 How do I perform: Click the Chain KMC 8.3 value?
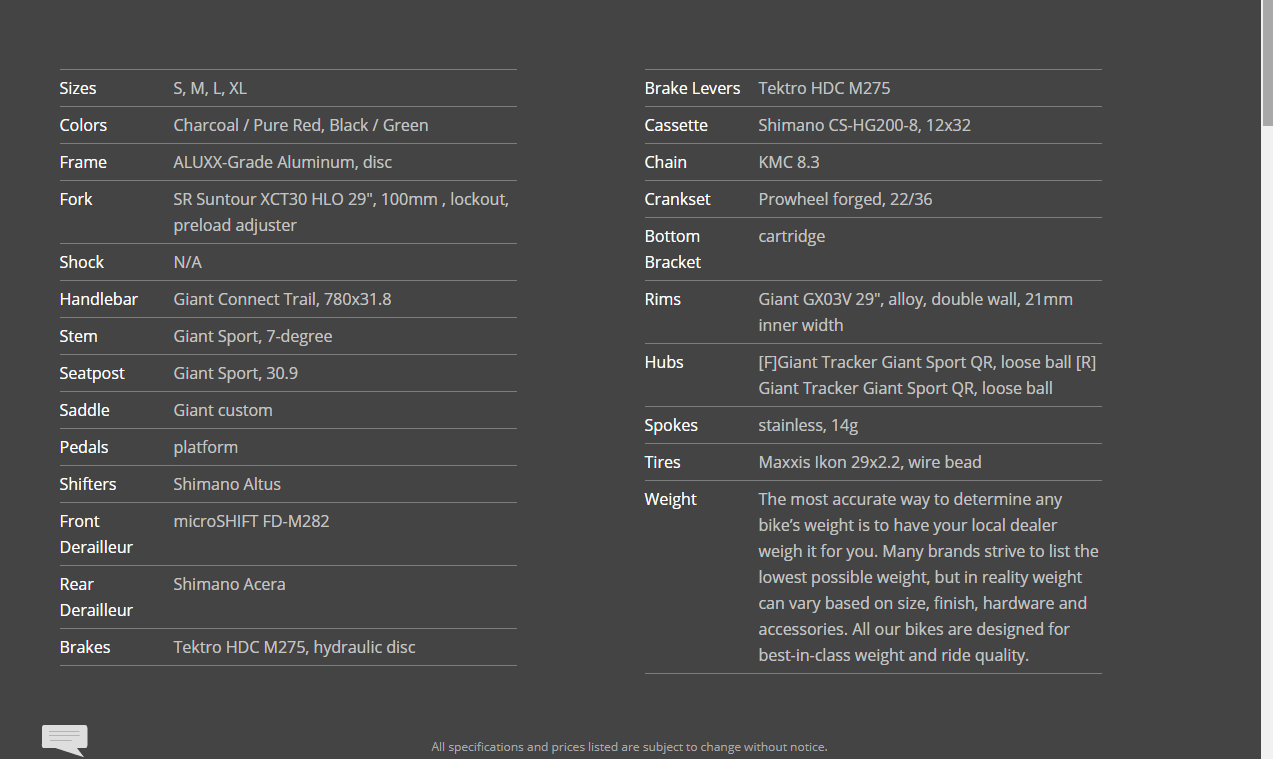pyautogui.click(x=789, y=162)
